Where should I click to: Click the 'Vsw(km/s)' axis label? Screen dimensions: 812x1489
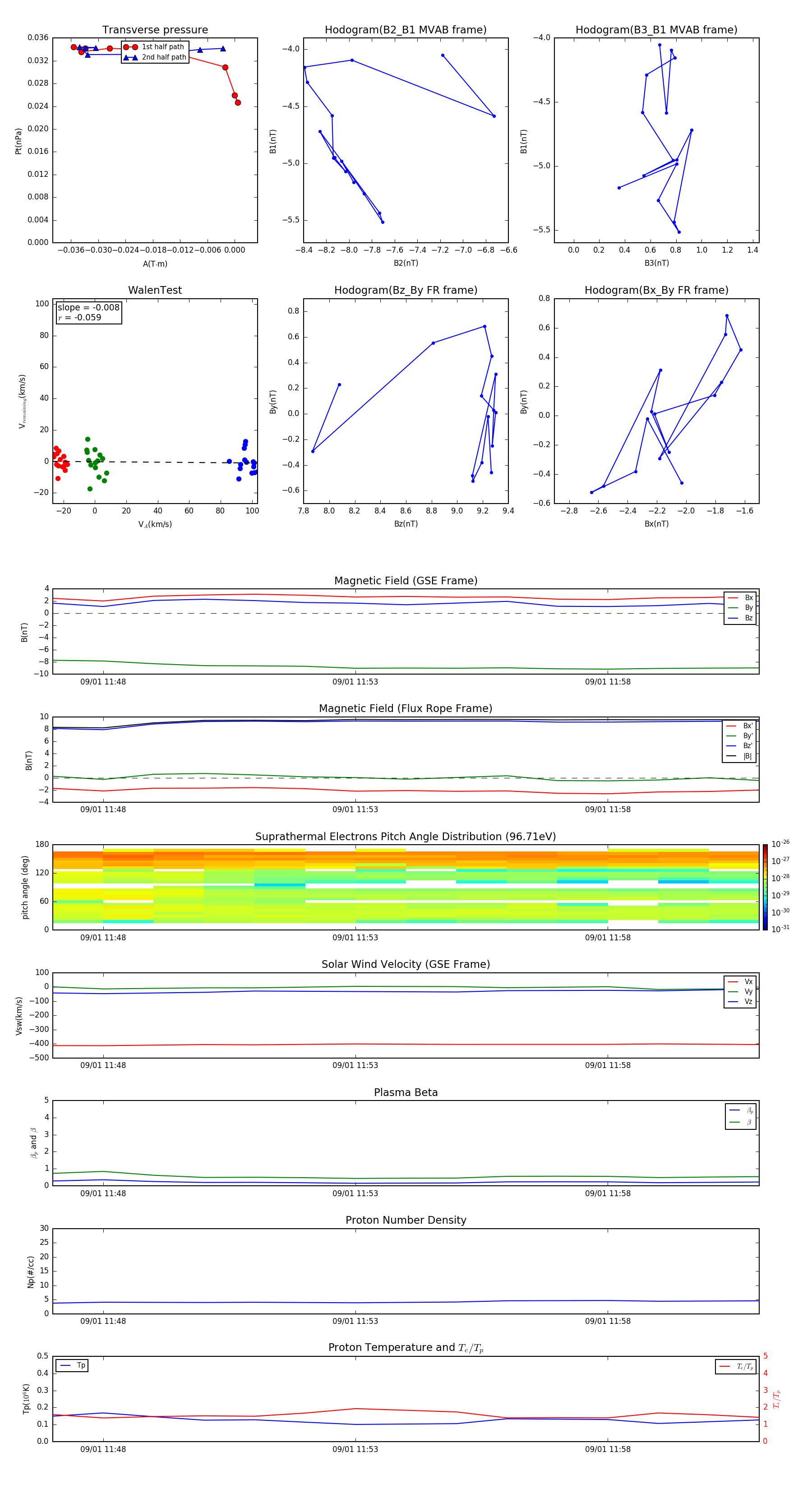coord(18,1016)
